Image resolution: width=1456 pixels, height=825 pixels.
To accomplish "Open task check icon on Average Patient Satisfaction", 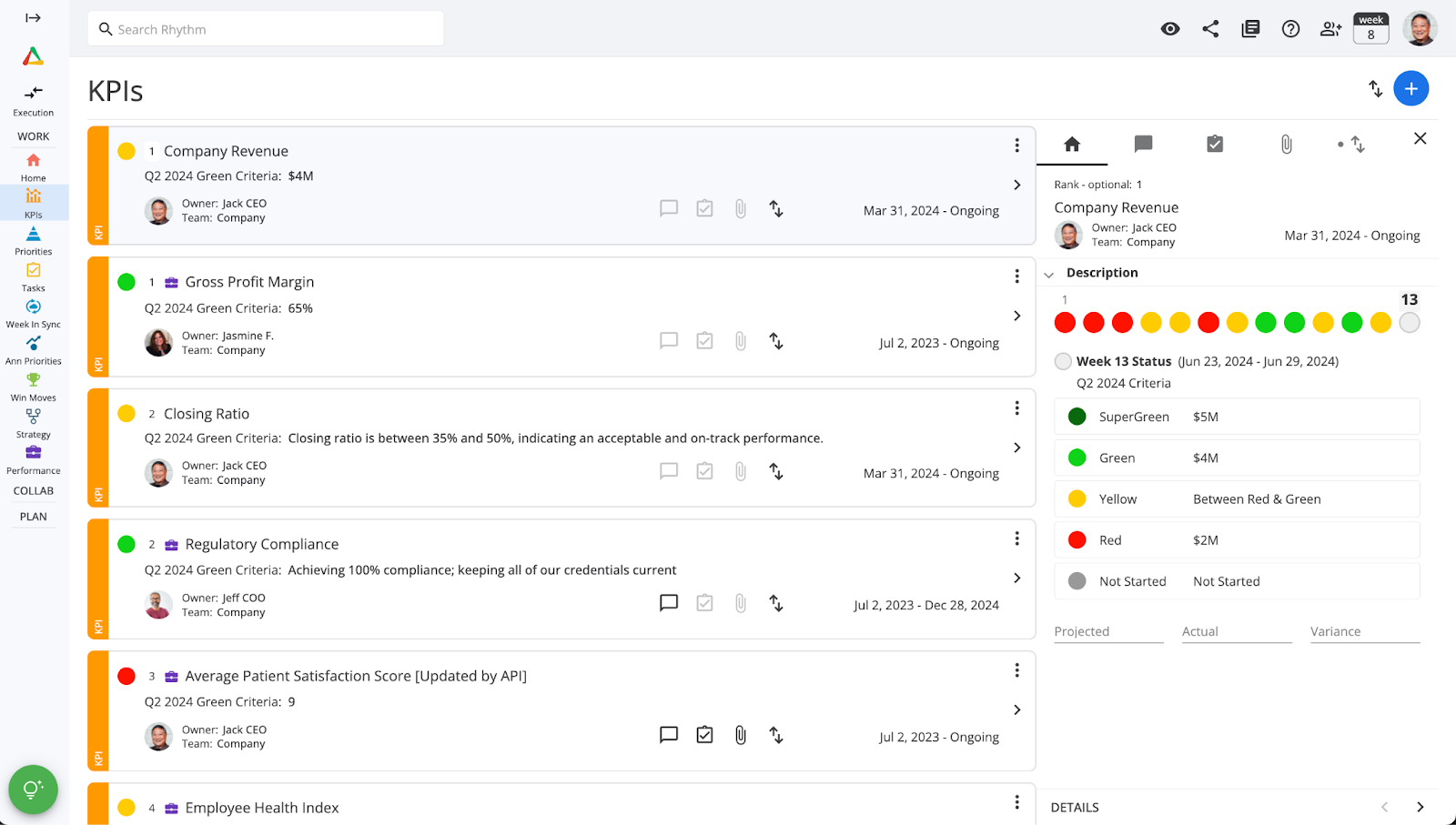I will [704, 735].
